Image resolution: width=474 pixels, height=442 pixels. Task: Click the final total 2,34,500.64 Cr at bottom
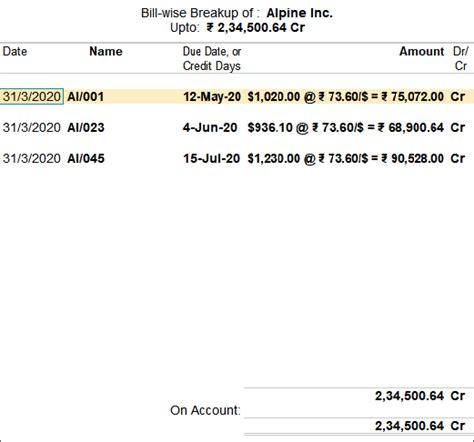point(420,426)
